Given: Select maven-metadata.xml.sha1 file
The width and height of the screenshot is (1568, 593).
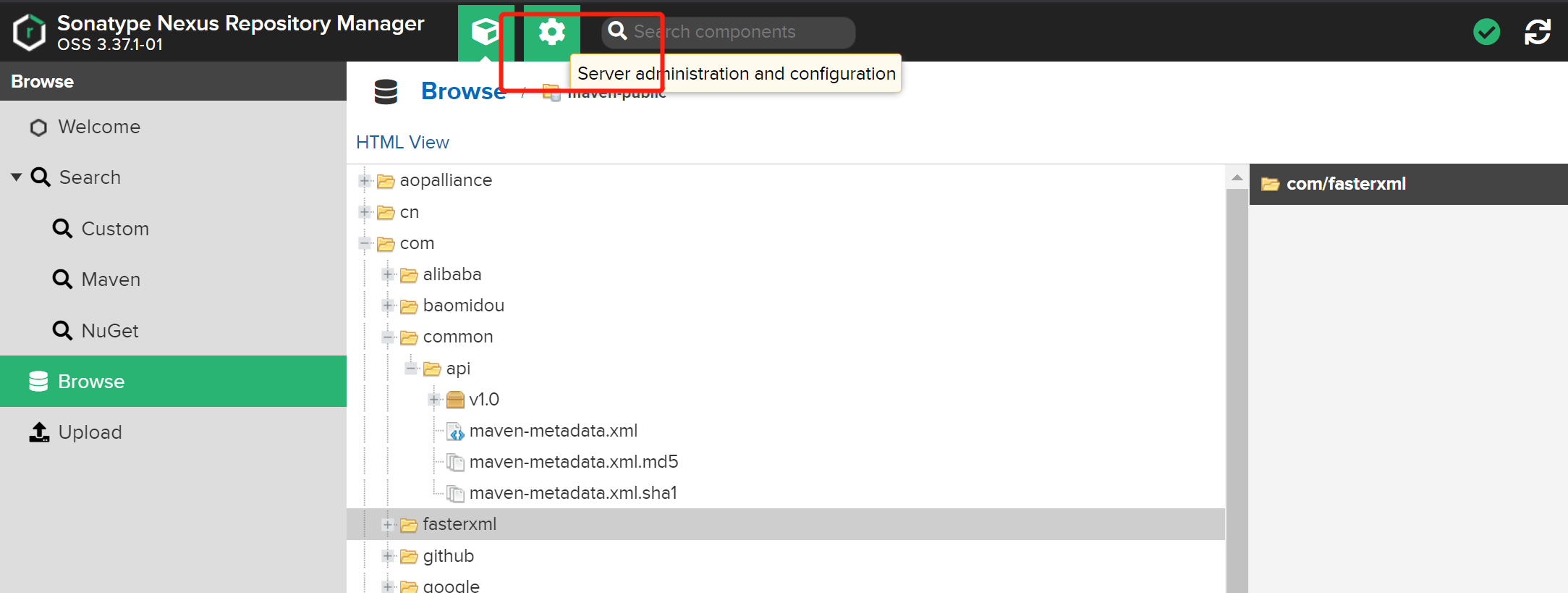Looking at the screenshot, I should (786, 493).
